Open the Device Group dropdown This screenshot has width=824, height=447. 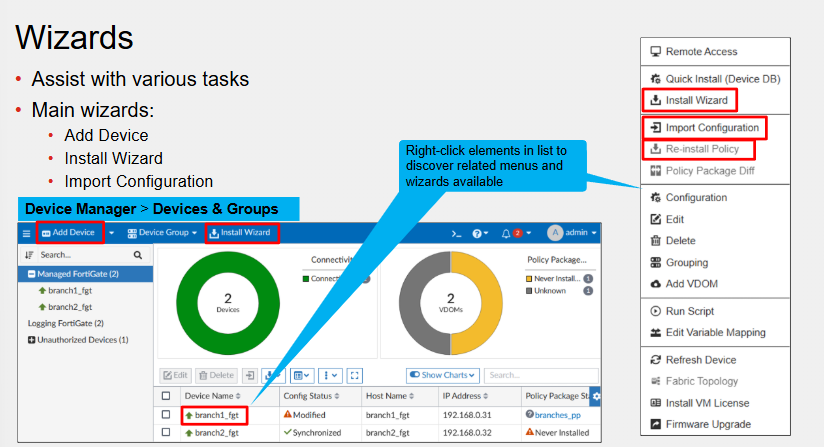click(x=162, y=233)
